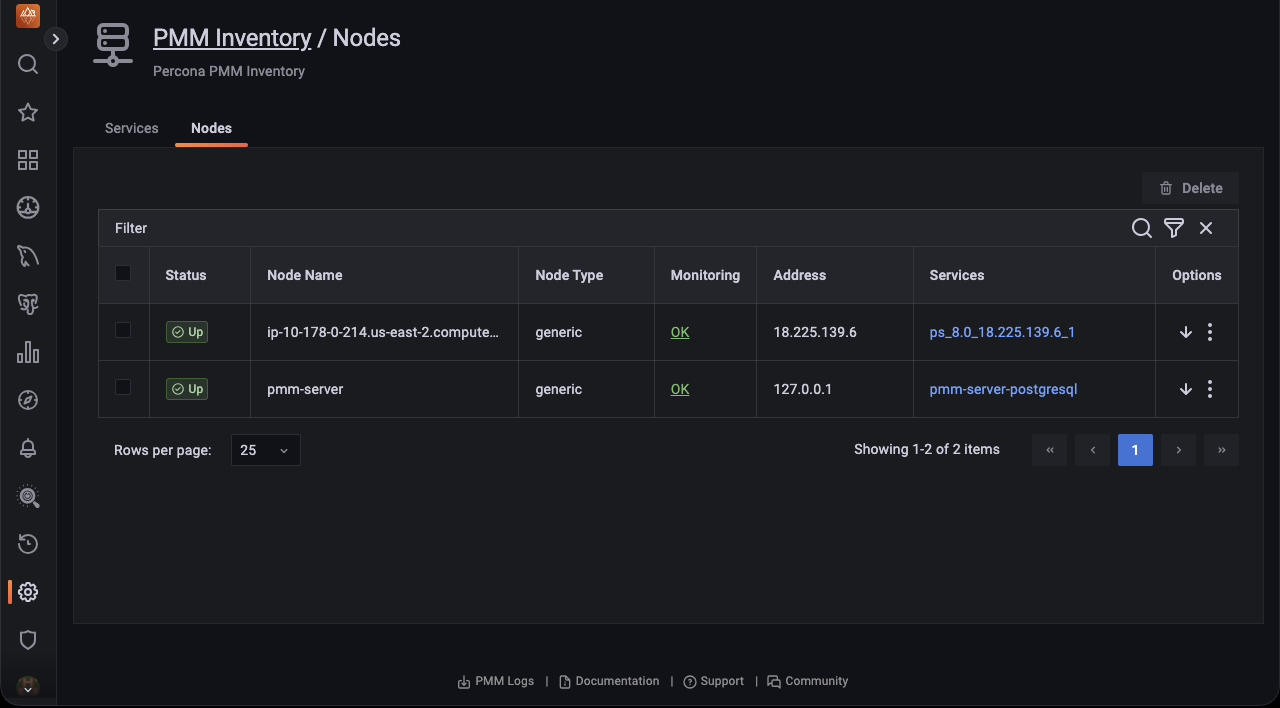Screen dimensions: 1280x708
Task: Check the ip-10-178-0-214 node checkbox
Action: tap(123, 331)
